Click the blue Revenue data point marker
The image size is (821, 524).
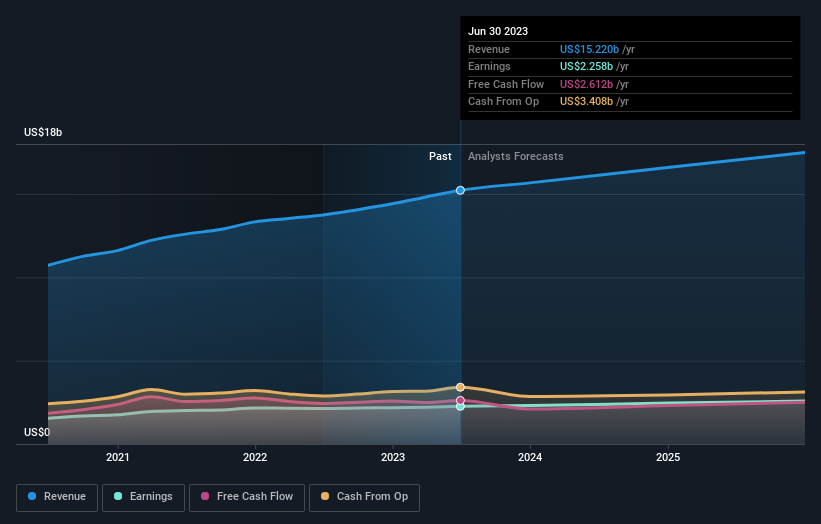click(460, 191)
